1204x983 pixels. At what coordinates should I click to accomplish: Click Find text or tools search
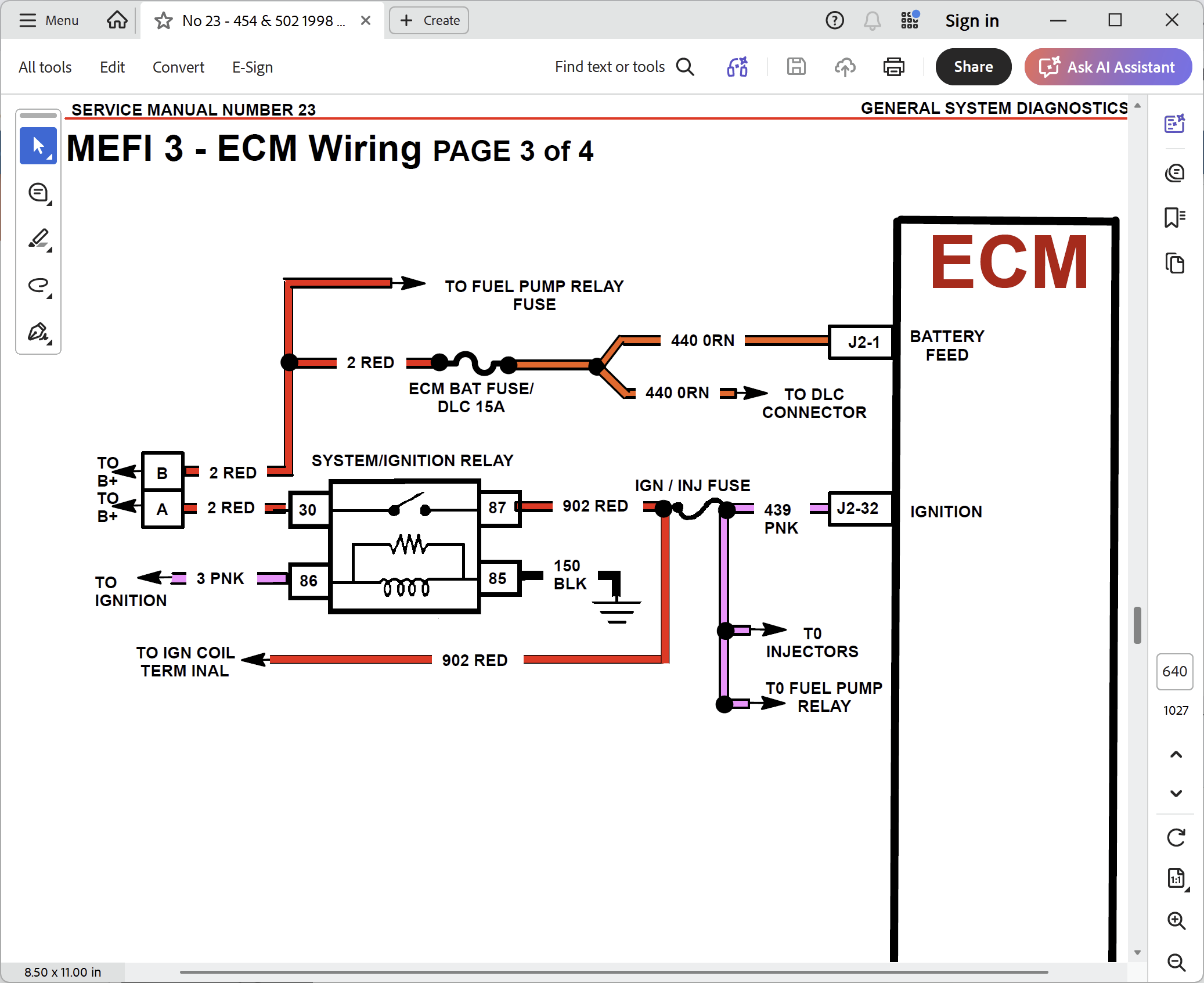pos(625,67)
